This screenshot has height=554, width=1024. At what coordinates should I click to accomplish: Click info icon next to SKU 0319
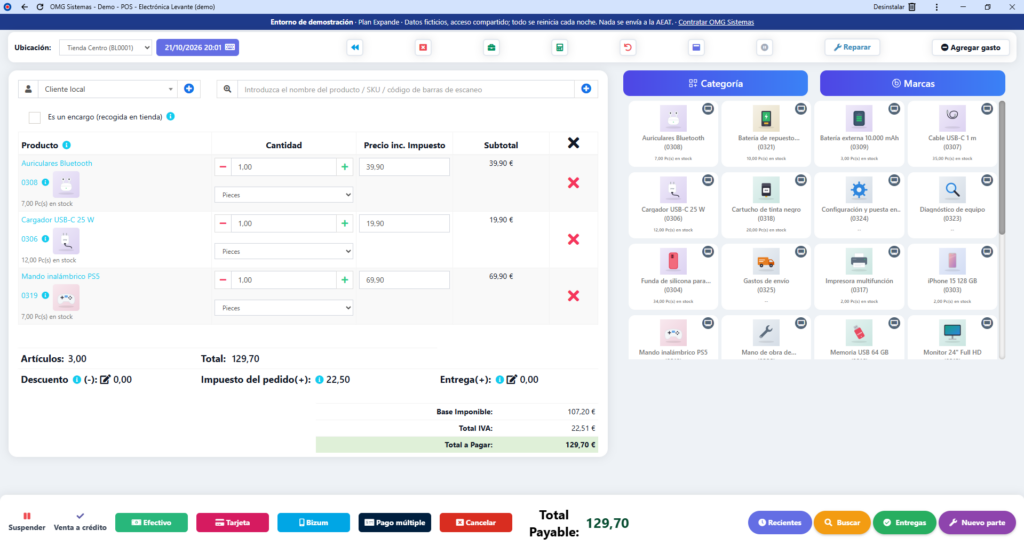click(x=45, y=295)
